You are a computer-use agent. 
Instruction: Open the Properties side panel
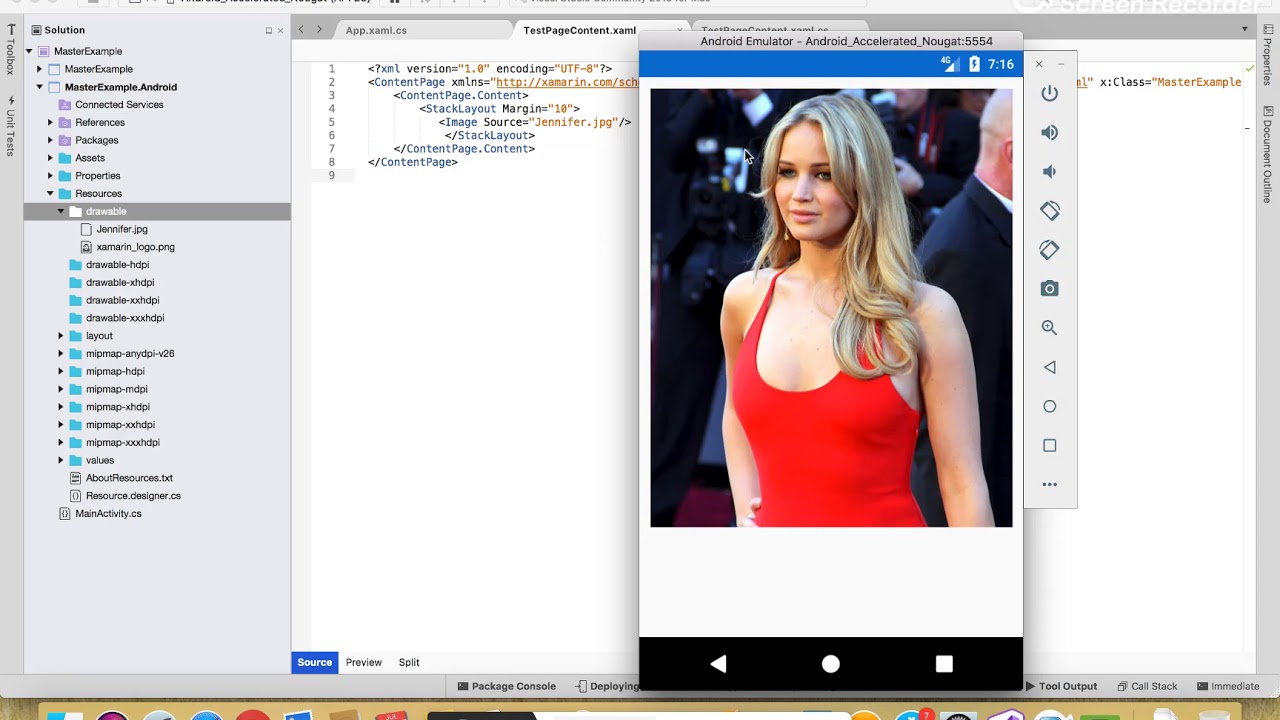(x=1268, y=56)
